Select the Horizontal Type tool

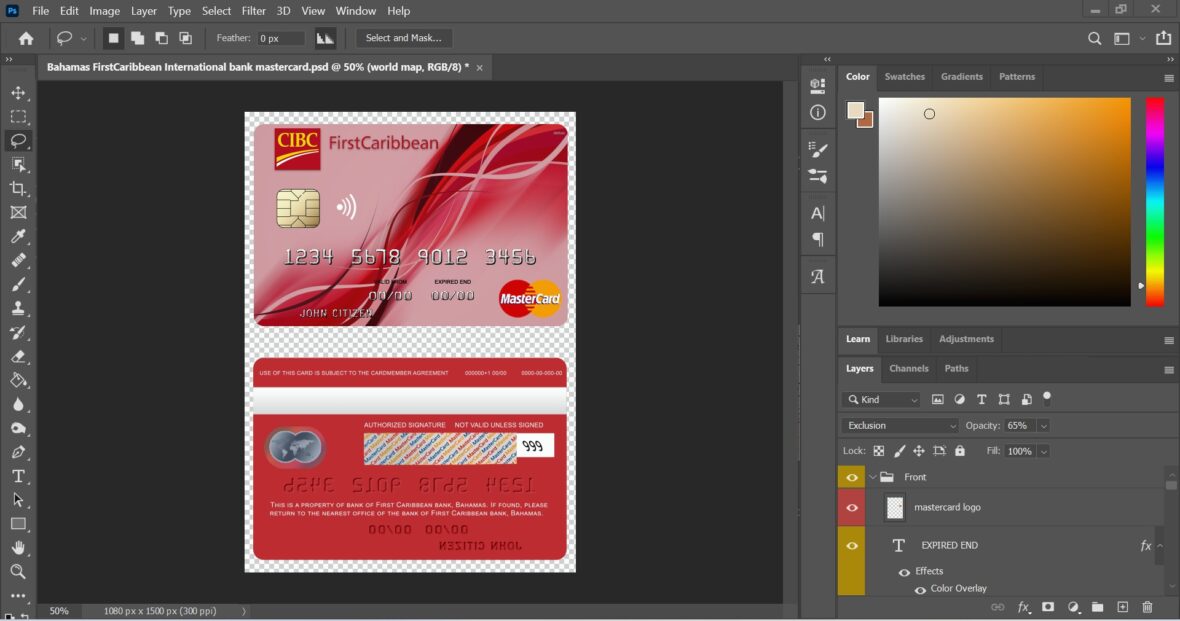(x=18, y=476)
